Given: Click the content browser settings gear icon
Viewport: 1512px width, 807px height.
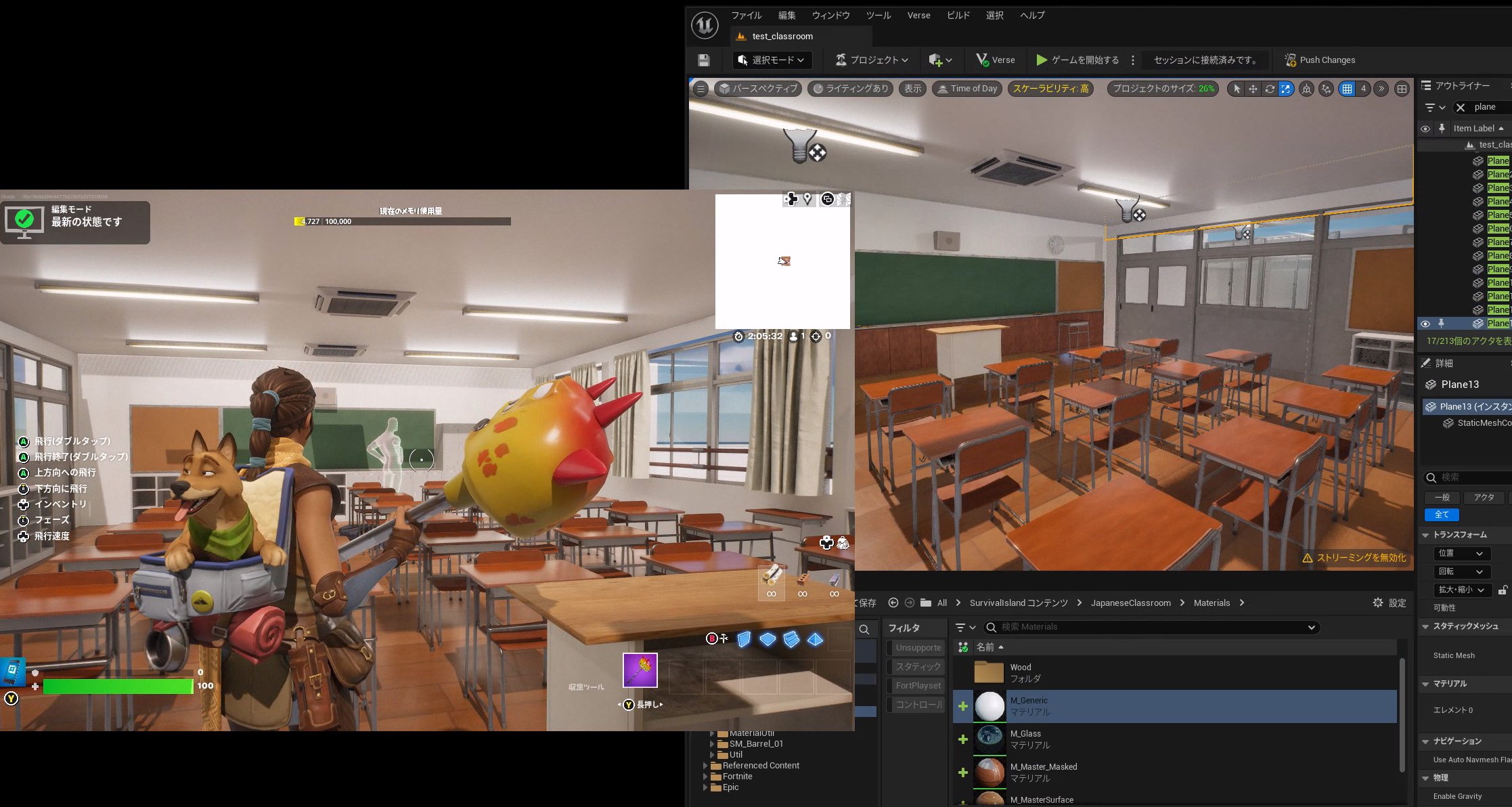Looking at the screenshot, I should (x=1379, y=603).
